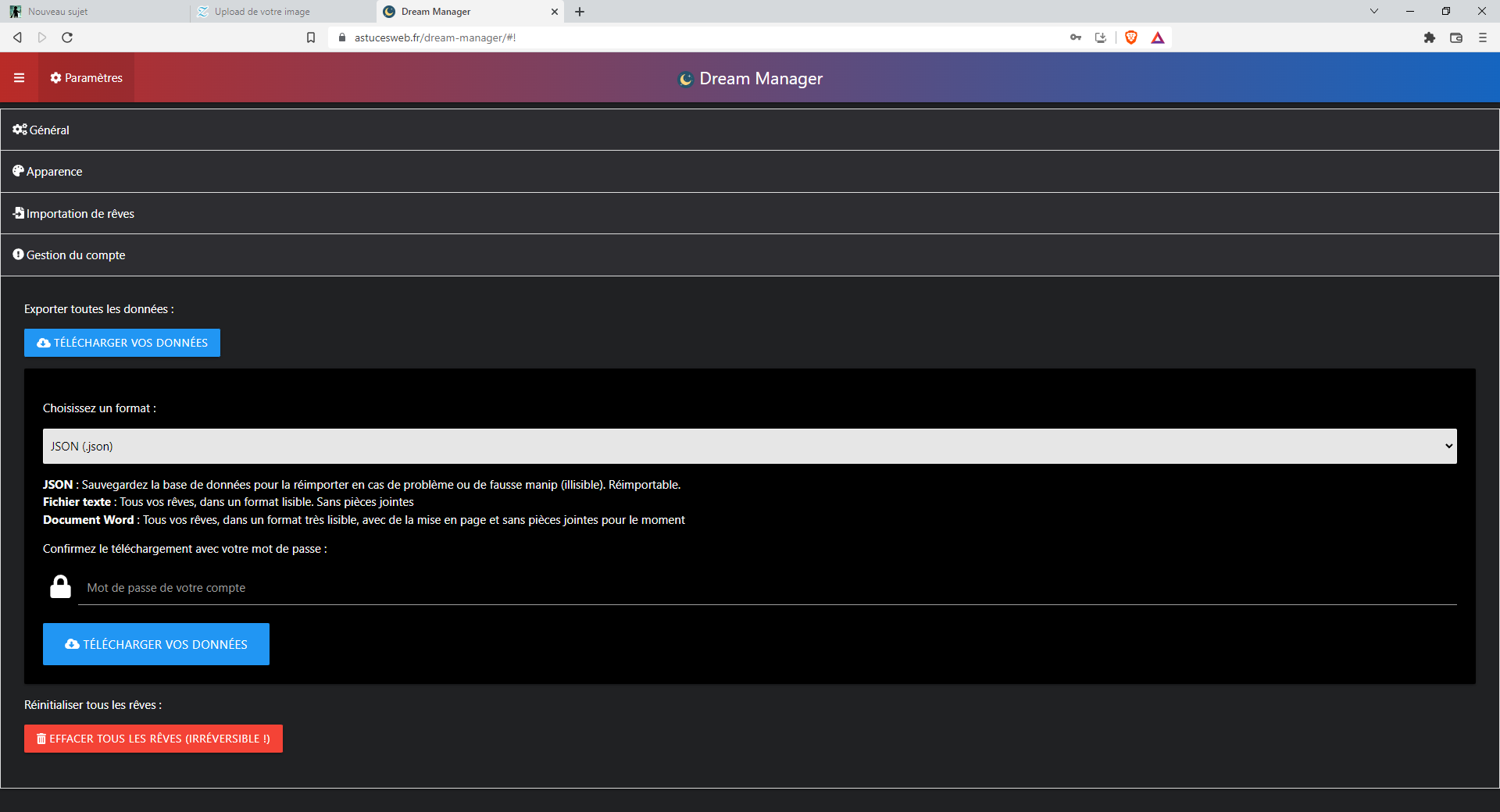1500x812 pixels.
Task: Bookmark this page
Action: tap(311, 37)
